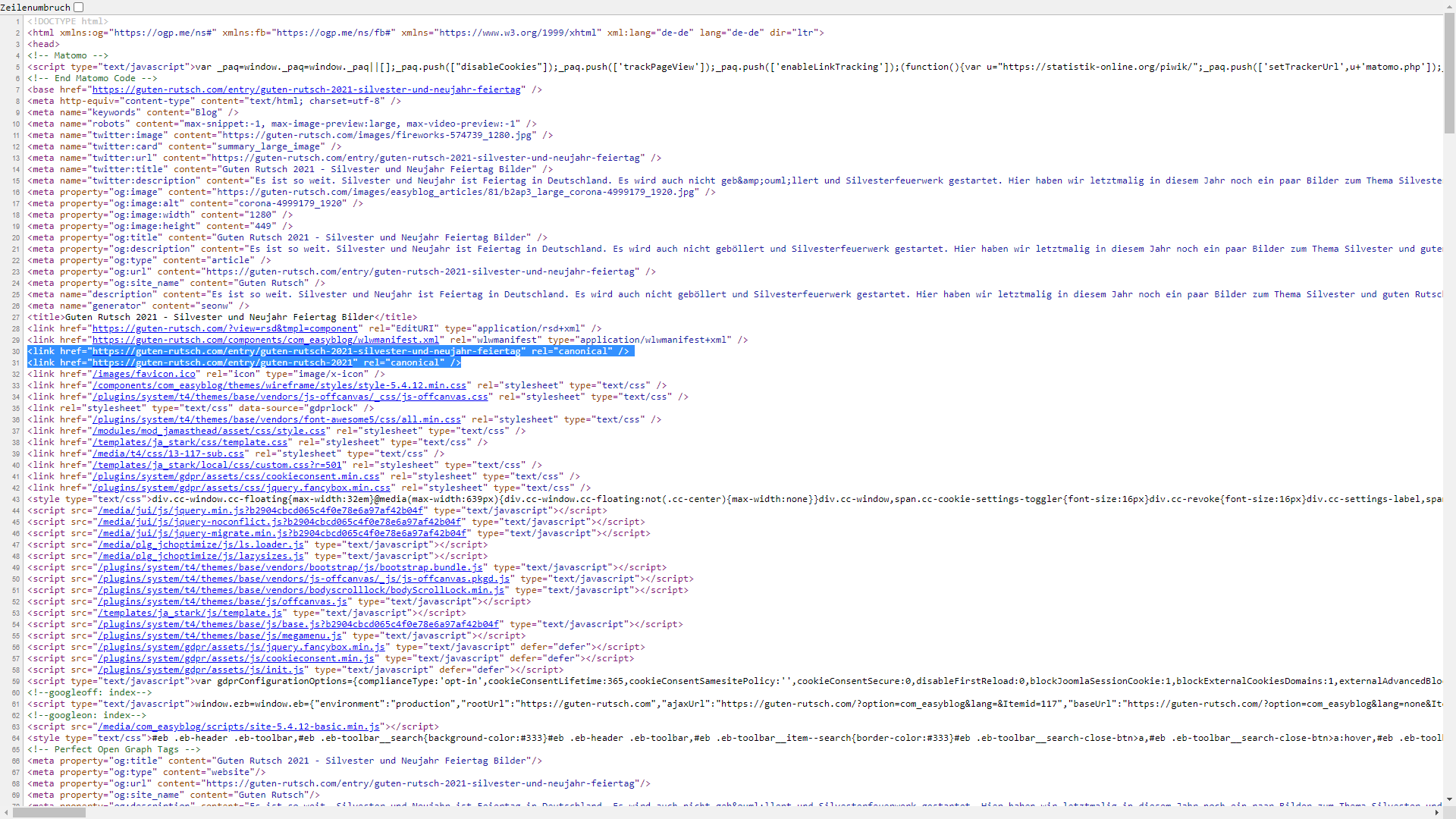Open the style-5.4.12.min.css stylesheet link
The height and width of the screenshot is (819, 1456).
(279, 385)
